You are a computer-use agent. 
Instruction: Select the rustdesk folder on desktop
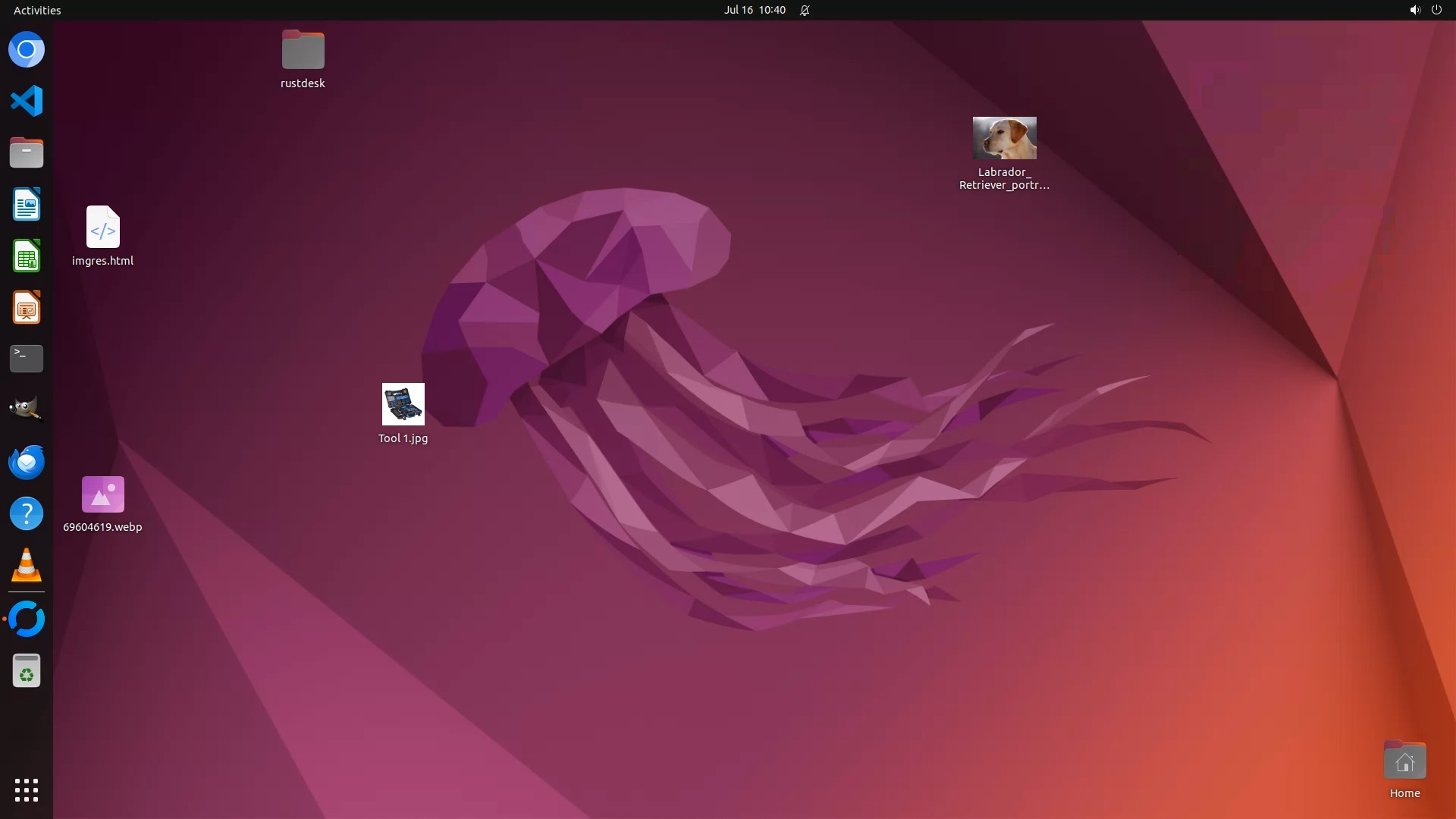tap(303, 50)
